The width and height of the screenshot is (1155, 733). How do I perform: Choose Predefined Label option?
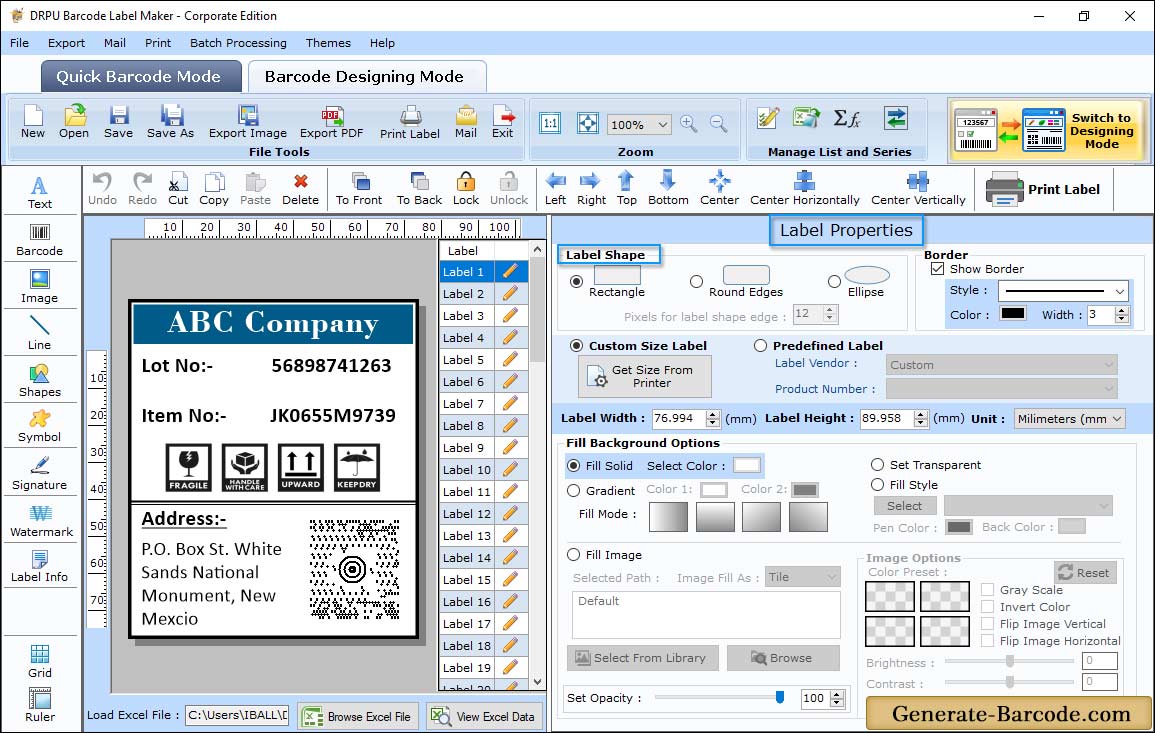760,346
